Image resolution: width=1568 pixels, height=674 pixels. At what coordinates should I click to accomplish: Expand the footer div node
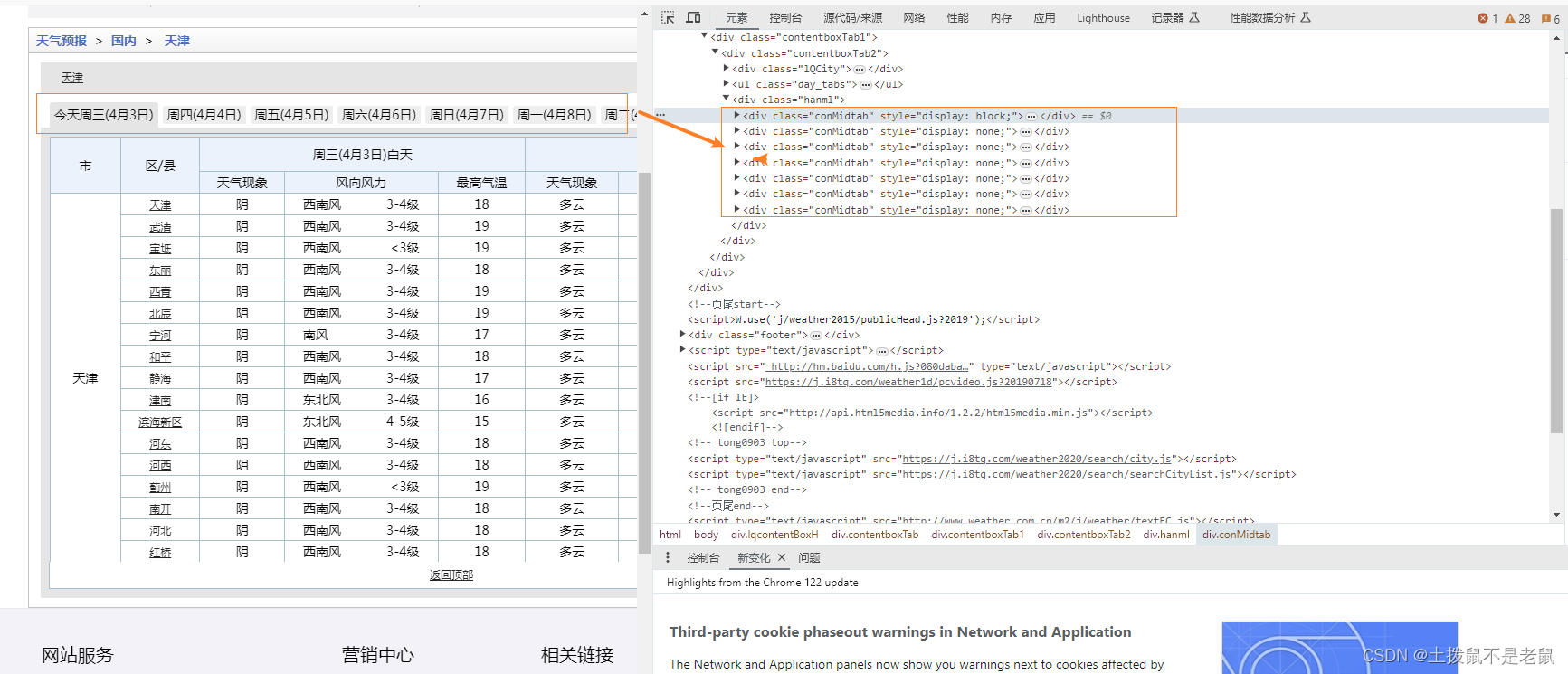(x=682, y=334)
